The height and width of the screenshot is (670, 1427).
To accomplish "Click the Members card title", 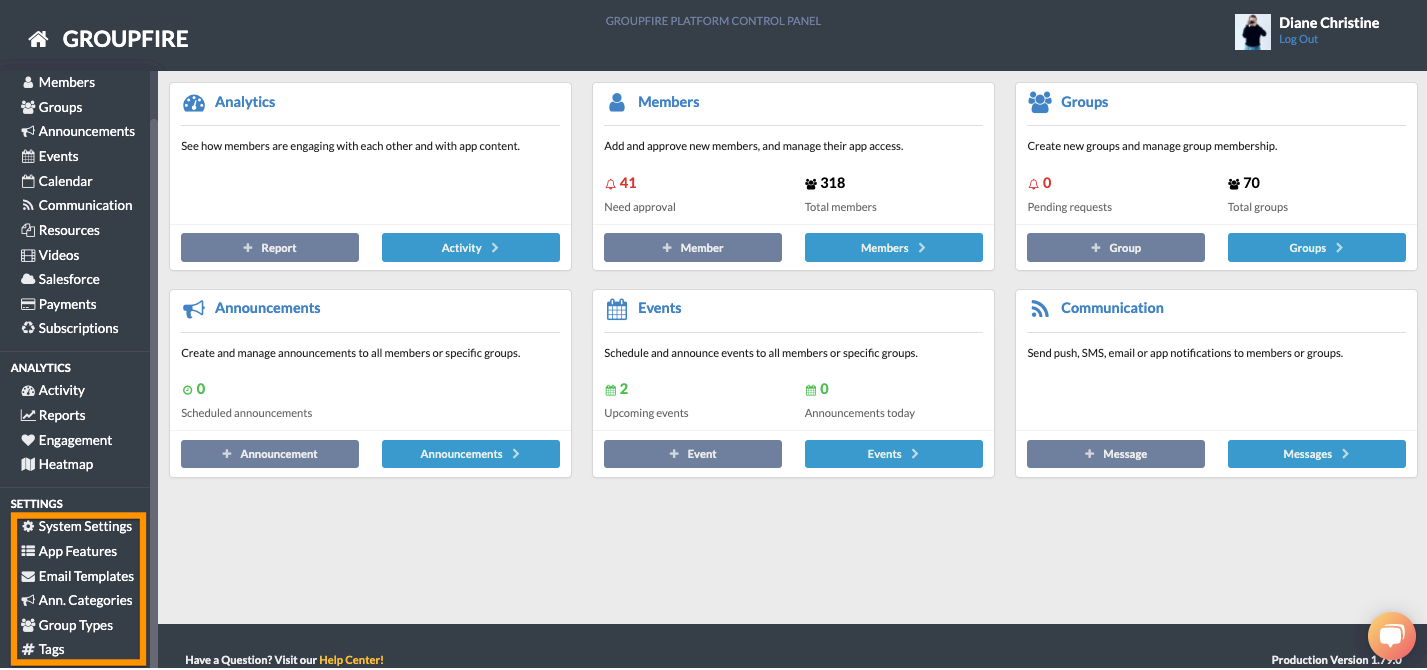I will coord(669,102).
